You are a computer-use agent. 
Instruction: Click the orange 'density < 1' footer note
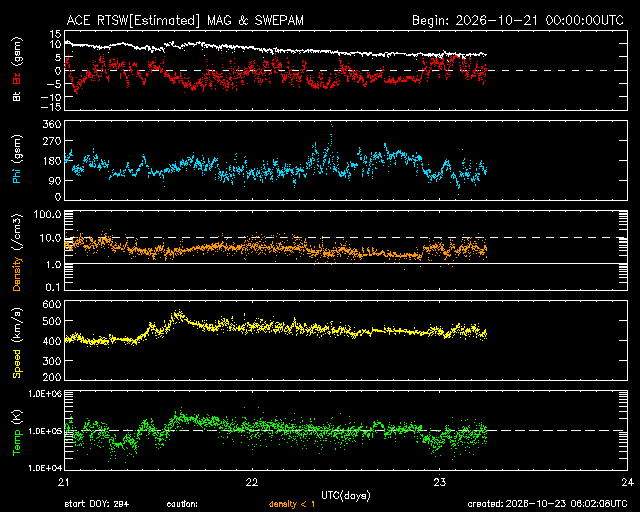(292, 504)
